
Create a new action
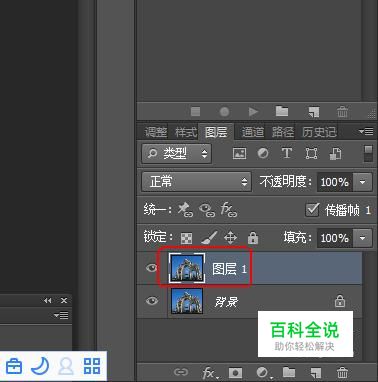tap(314, 112)
